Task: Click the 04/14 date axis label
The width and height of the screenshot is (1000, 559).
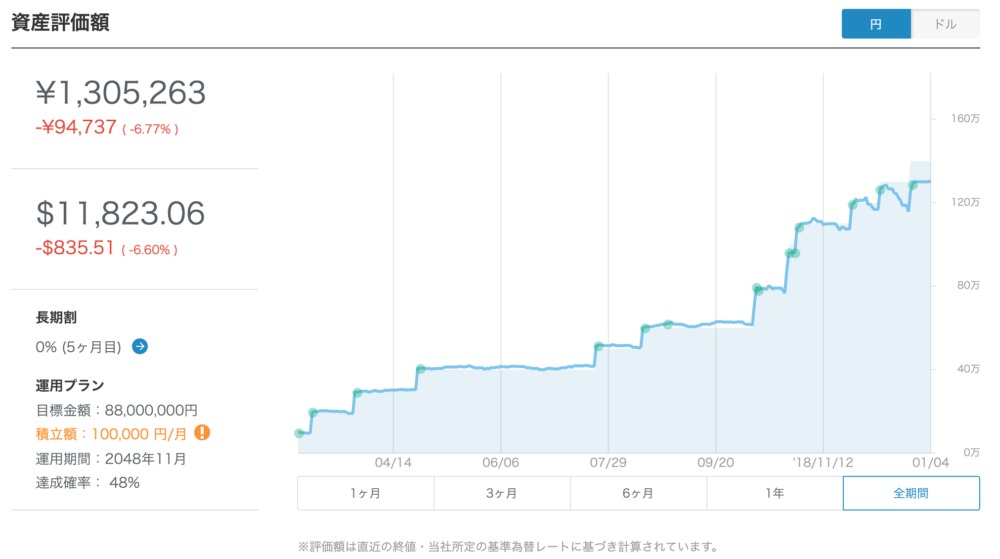Action: 393,463
